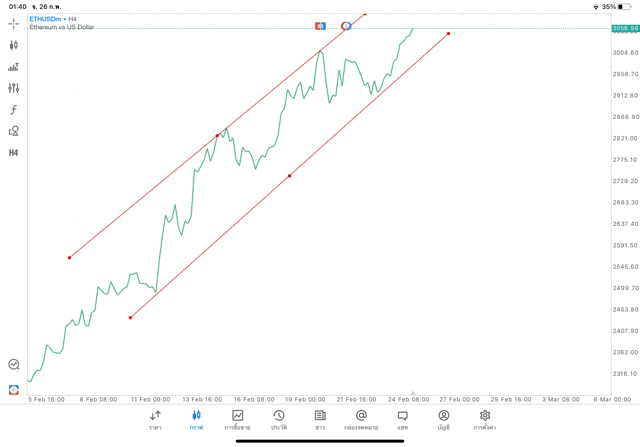The height and width of the screenshot is (447, 640).
Task: Open the News tab (ข่าว)
Action: click(x=320, y=419)
